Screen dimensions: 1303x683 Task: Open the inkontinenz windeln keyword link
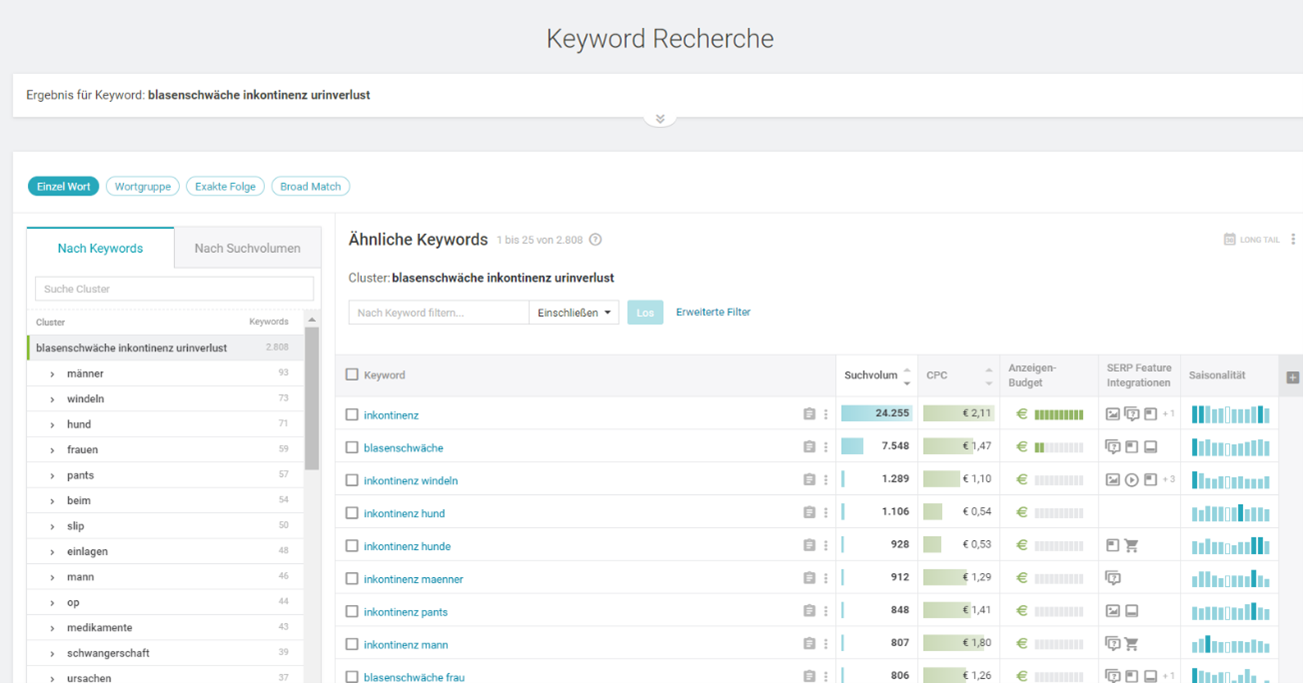411,481
